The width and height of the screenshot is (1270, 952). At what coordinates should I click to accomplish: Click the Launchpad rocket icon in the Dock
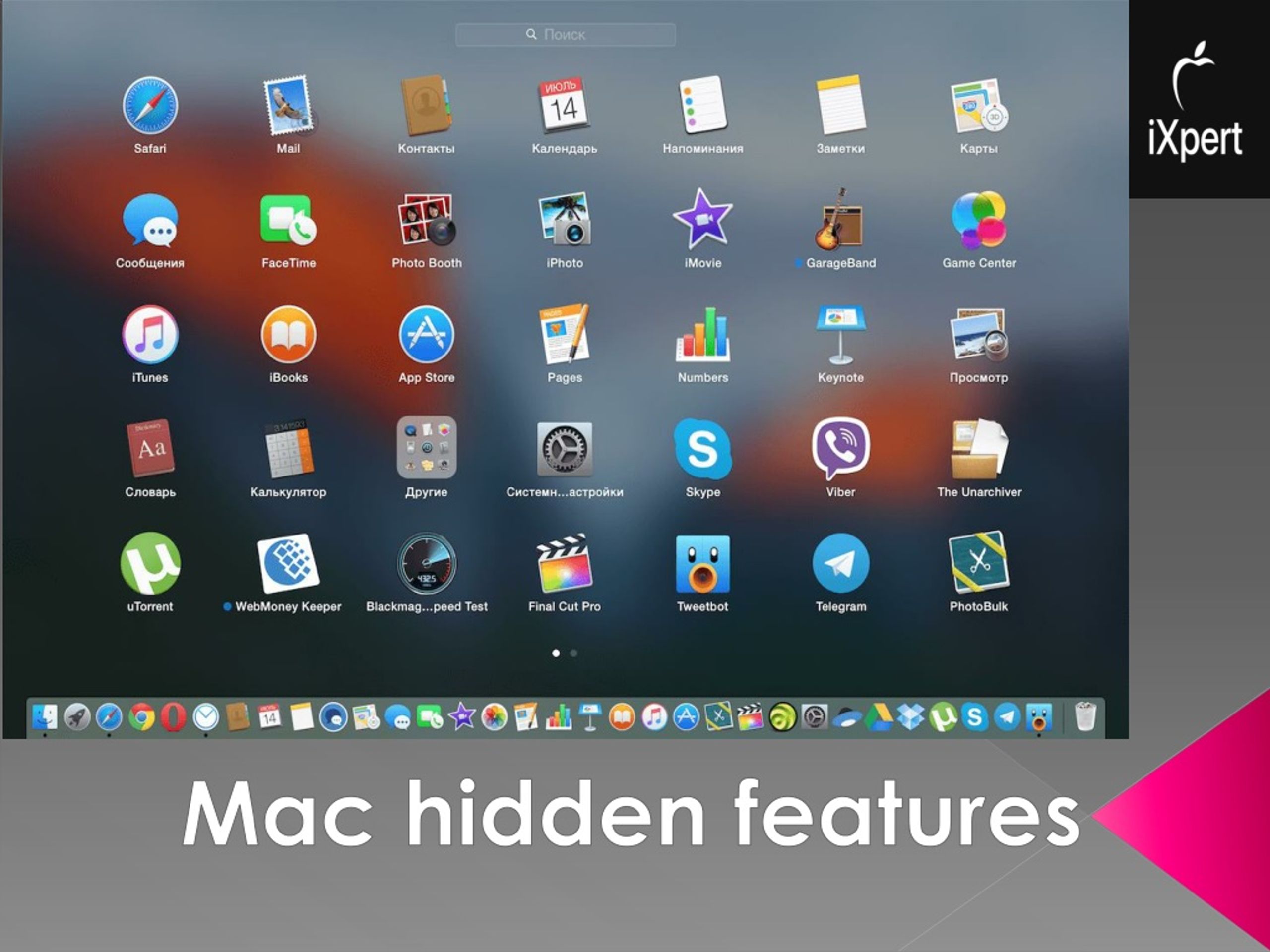77,716
